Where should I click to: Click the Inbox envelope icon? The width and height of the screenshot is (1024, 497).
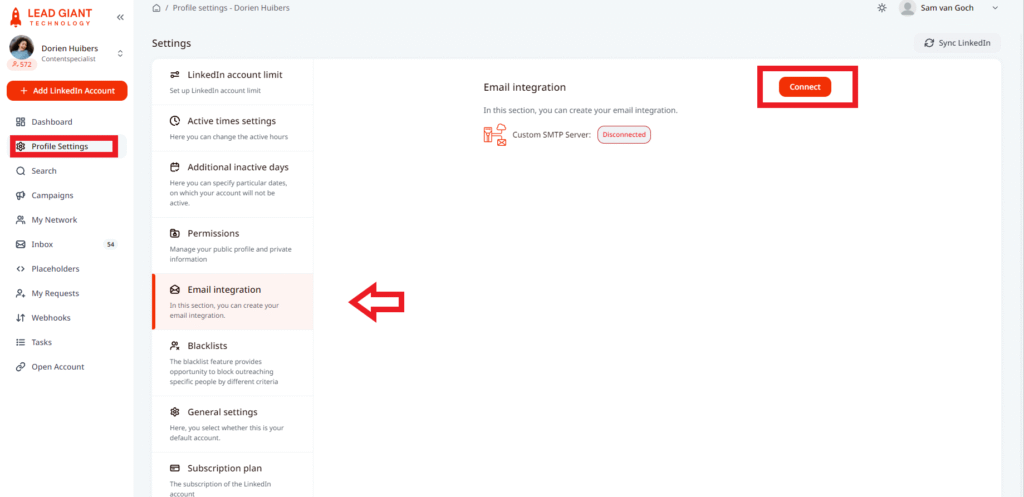(21, 244)
